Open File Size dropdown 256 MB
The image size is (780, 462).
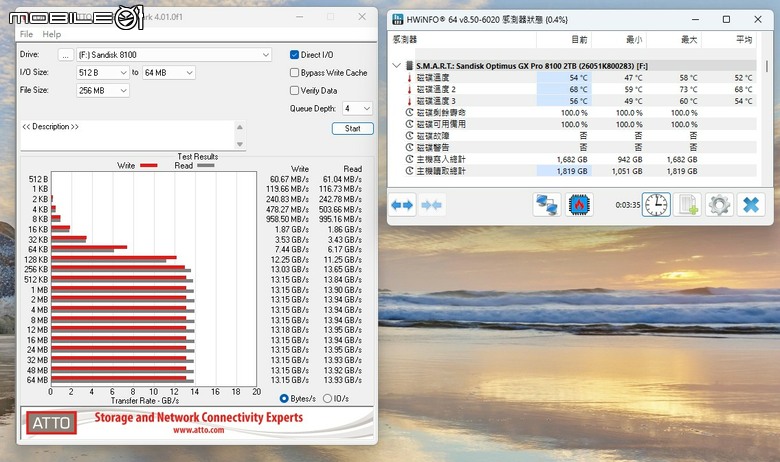click(103, 91)
